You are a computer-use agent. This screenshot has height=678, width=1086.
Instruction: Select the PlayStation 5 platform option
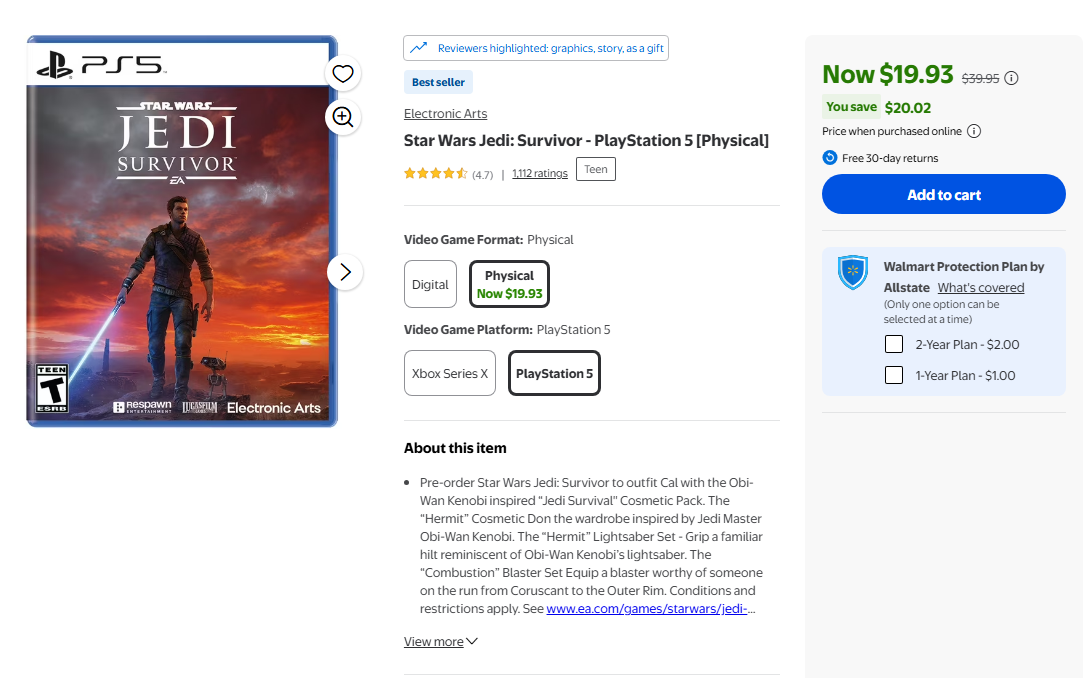click(x=554, y=373)
